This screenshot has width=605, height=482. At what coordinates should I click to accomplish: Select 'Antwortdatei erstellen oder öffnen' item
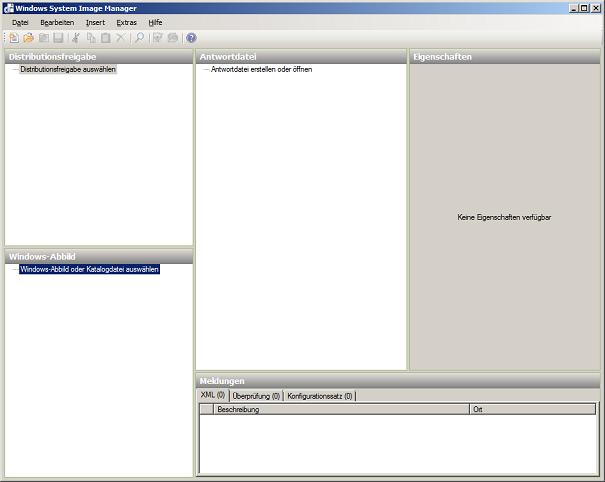point(262,69)
